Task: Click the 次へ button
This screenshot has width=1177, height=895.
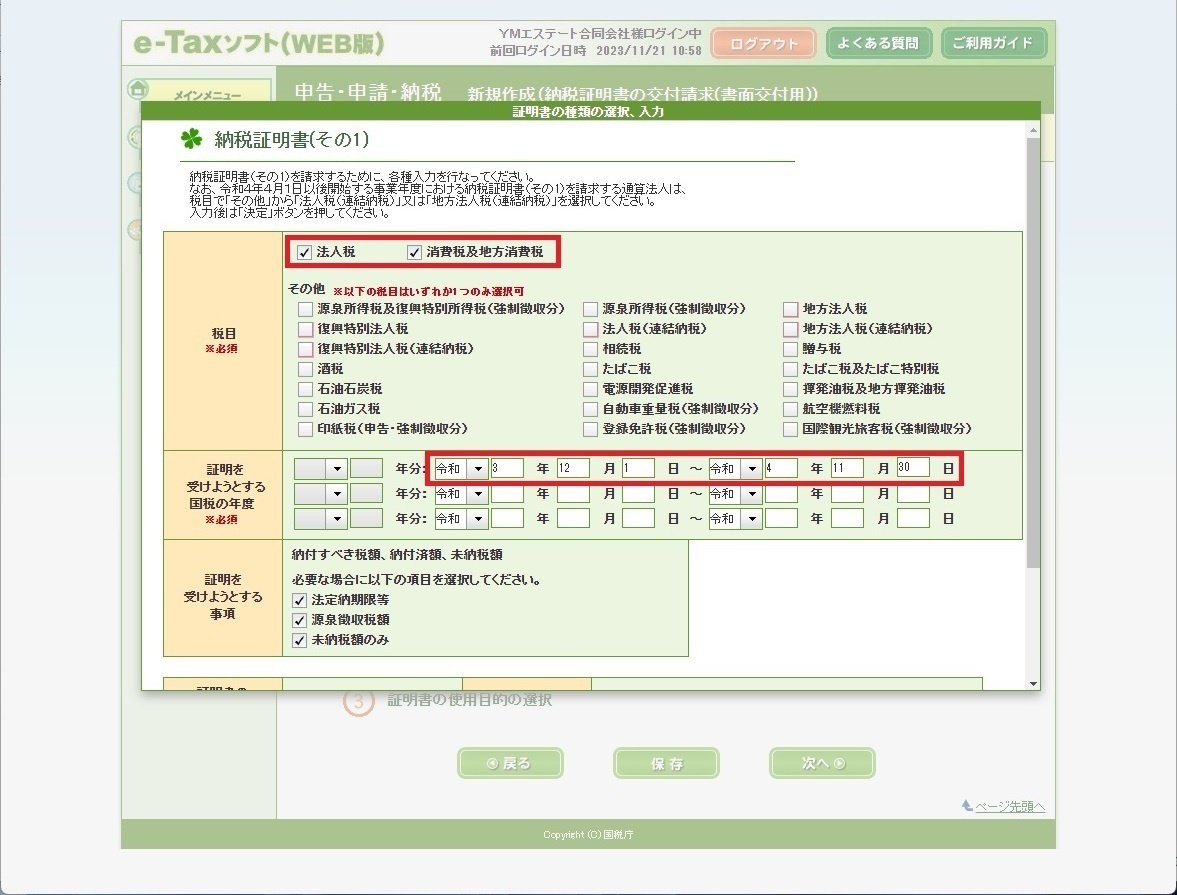Action: 822,763
